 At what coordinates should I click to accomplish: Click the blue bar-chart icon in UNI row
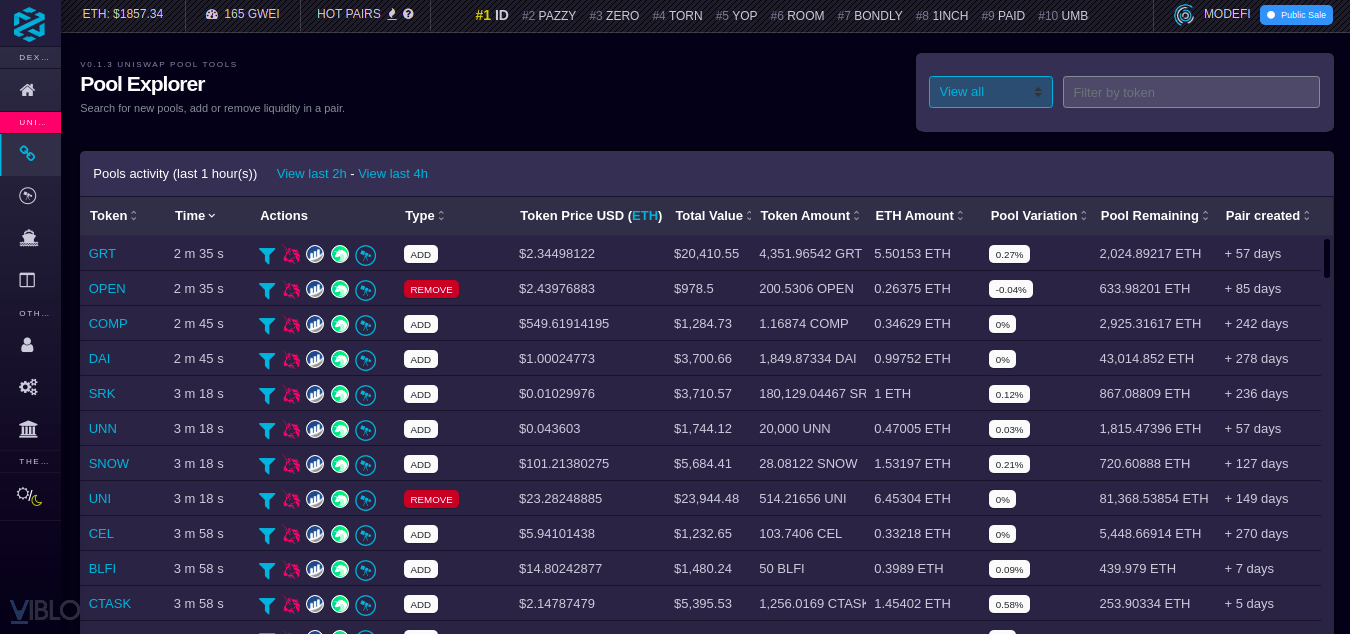tap(315, 499)
